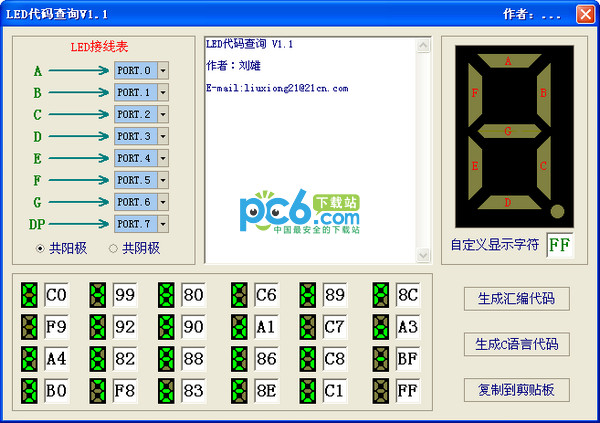The image size is (600, 423).
Task: Close the LED代码查询 window
Action: pyautogui.click(x=585, y=14)
